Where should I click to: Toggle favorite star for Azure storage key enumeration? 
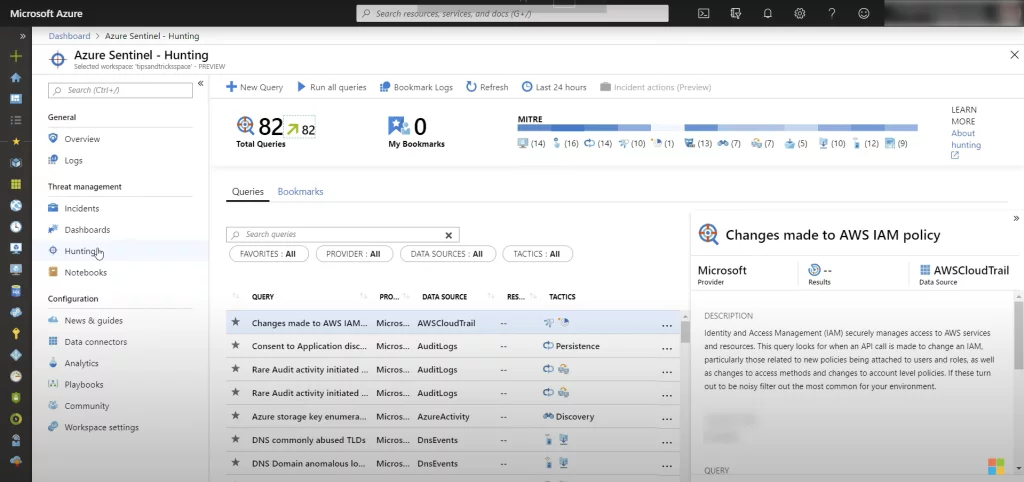click(236, 417)
